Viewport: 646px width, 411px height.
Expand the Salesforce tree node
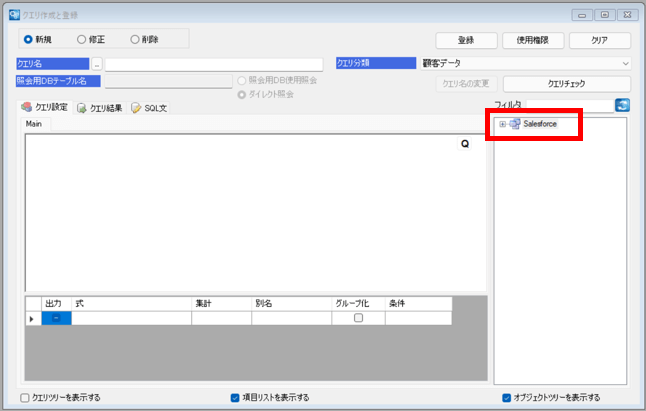pos(502,124)
